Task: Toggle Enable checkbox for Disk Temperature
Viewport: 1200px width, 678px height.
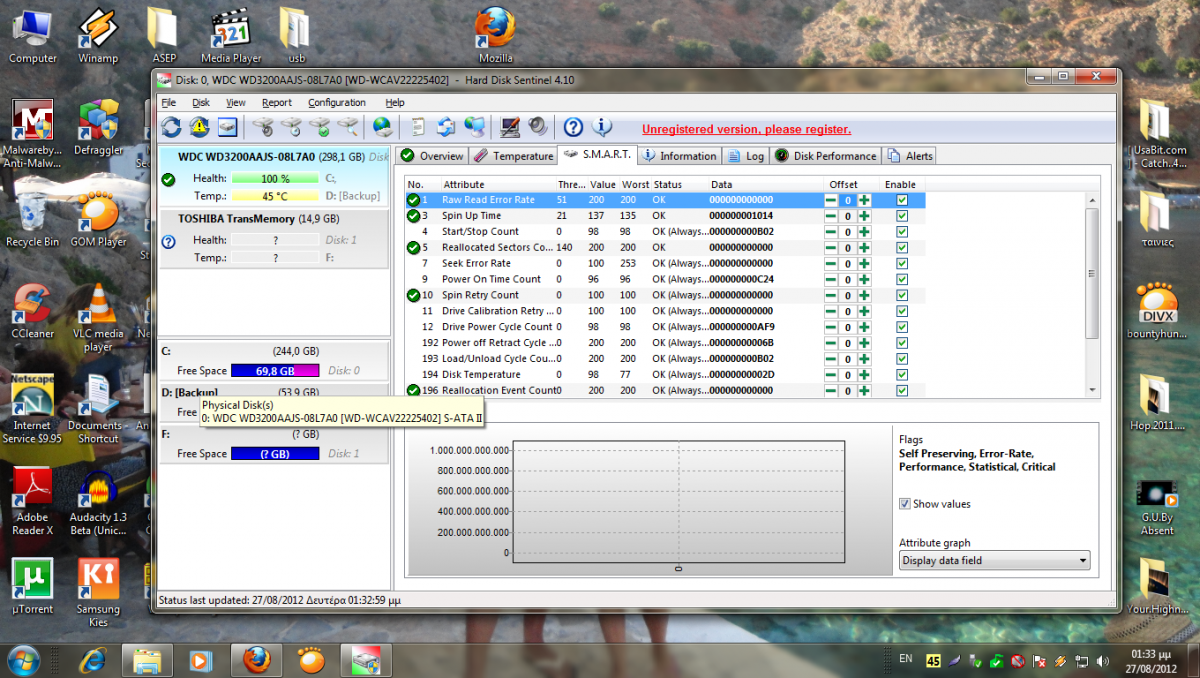Action: click(902, 374)
